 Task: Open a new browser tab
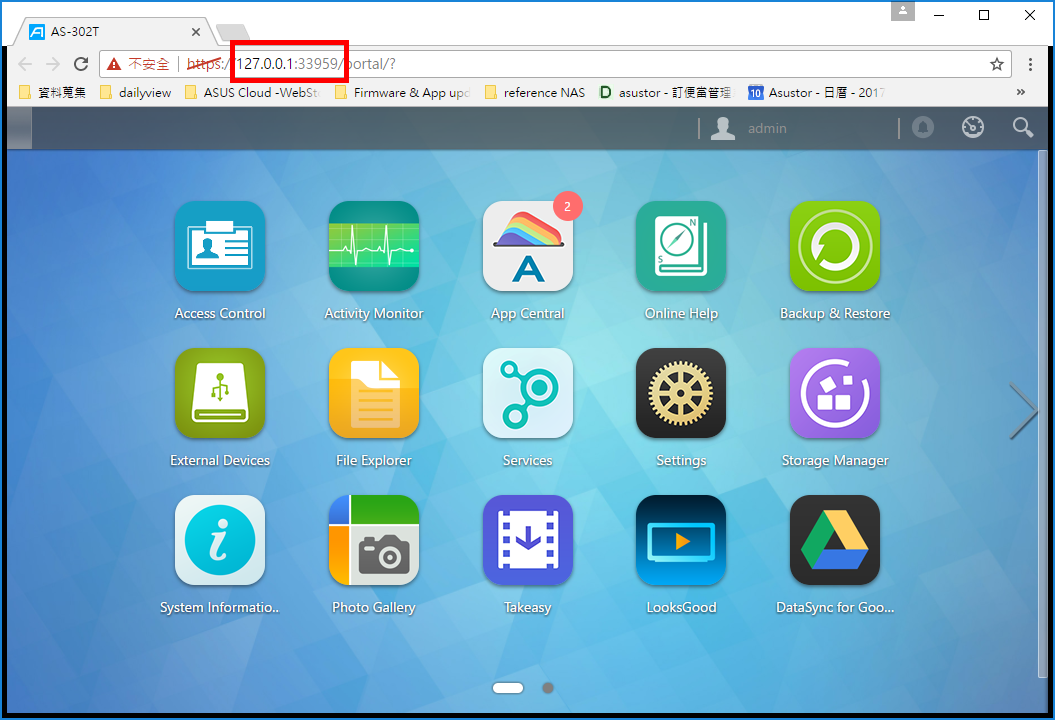click(x=233, y=32)
